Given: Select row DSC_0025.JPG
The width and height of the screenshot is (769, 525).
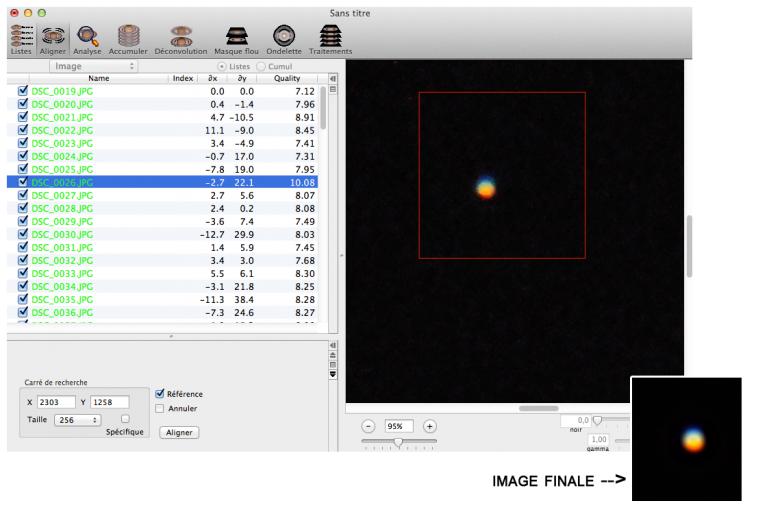Looking at the screenshot, I should 162,169.
